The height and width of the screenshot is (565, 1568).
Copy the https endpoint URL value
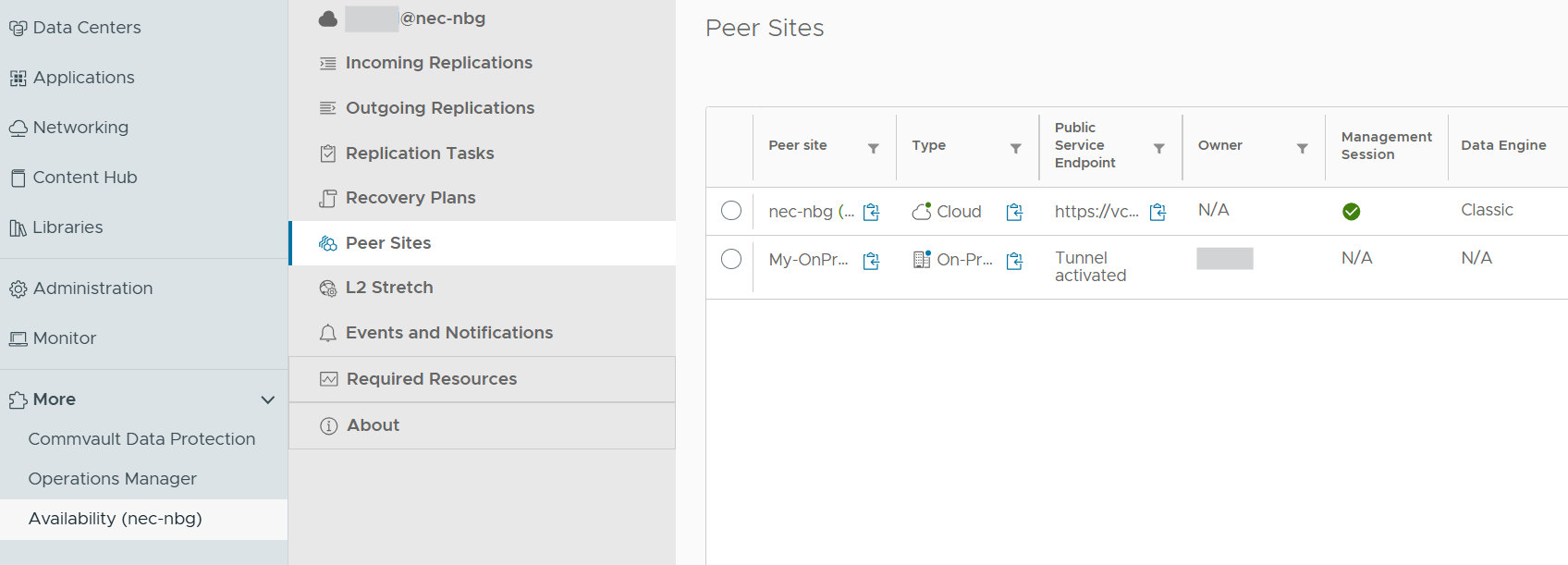click(1158, 213)
